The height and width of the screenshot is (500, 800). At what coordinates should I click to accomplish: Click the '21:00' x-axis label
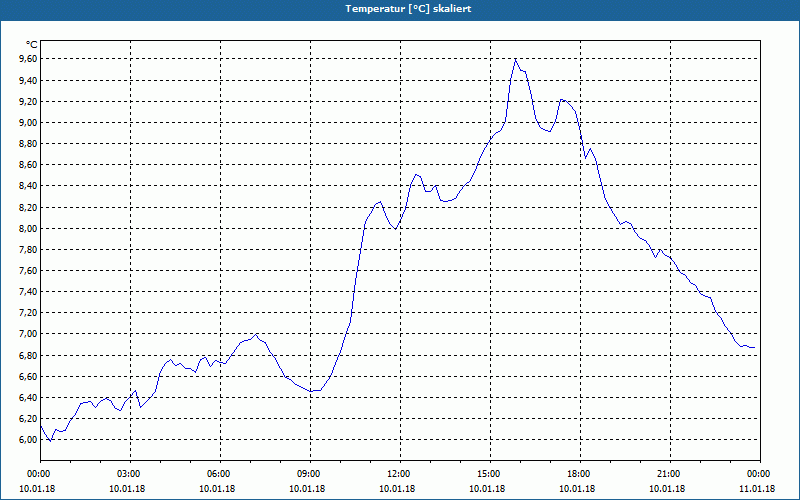coord(667,474)
